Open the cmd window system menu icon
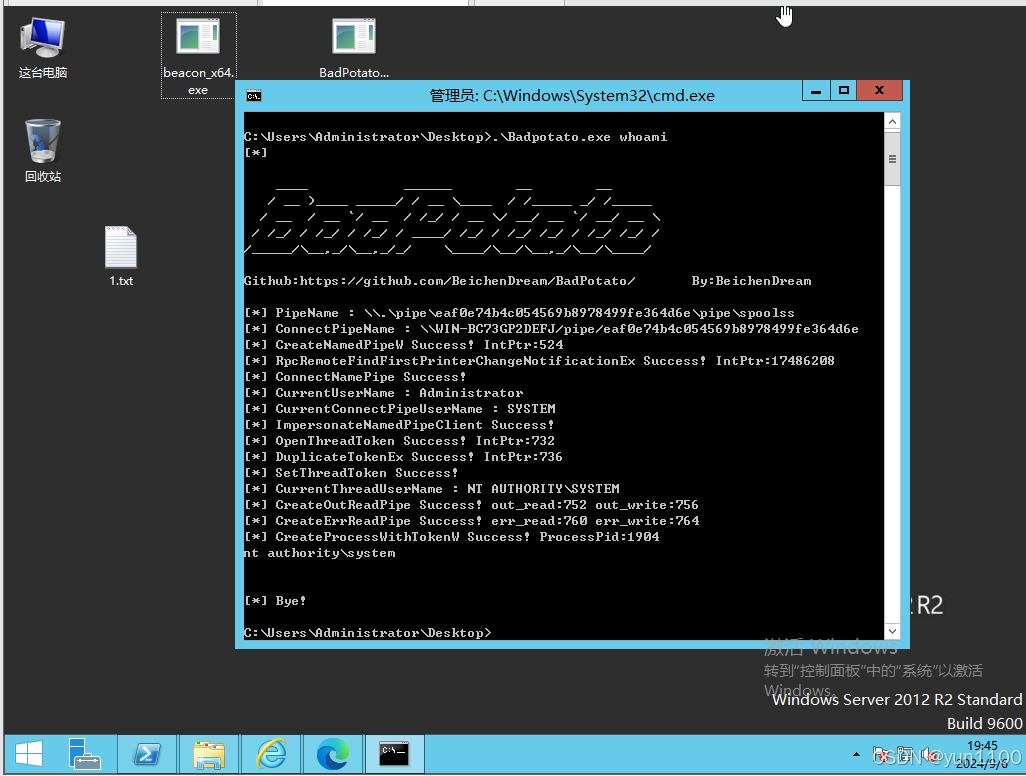This screenshot has width=1026, height=776. click(x=254, y=96)
